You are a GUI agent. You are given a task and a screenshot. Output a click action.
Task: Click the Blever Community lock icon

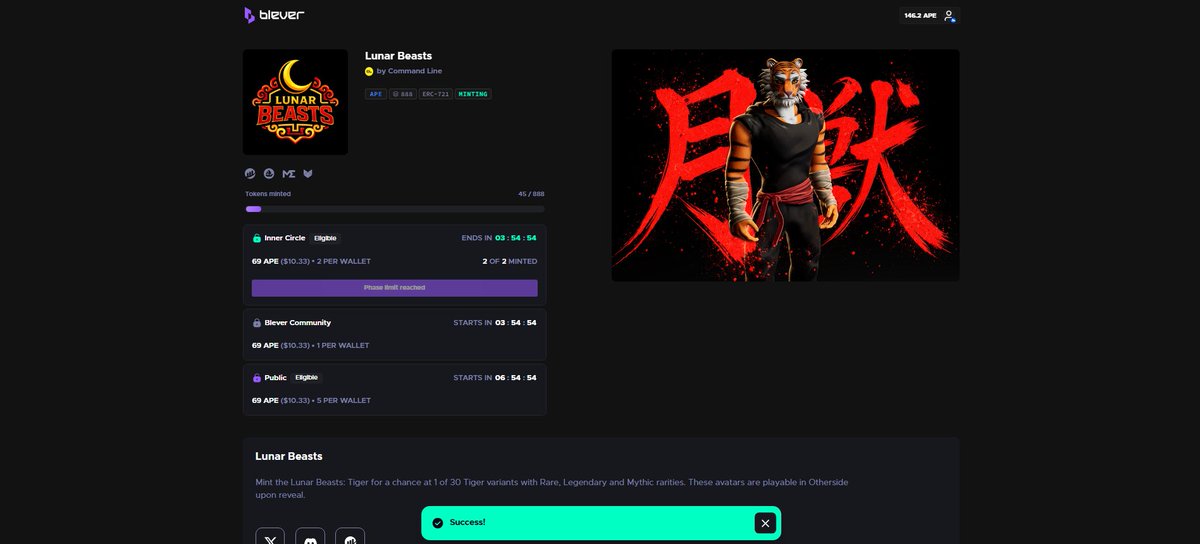257,323
